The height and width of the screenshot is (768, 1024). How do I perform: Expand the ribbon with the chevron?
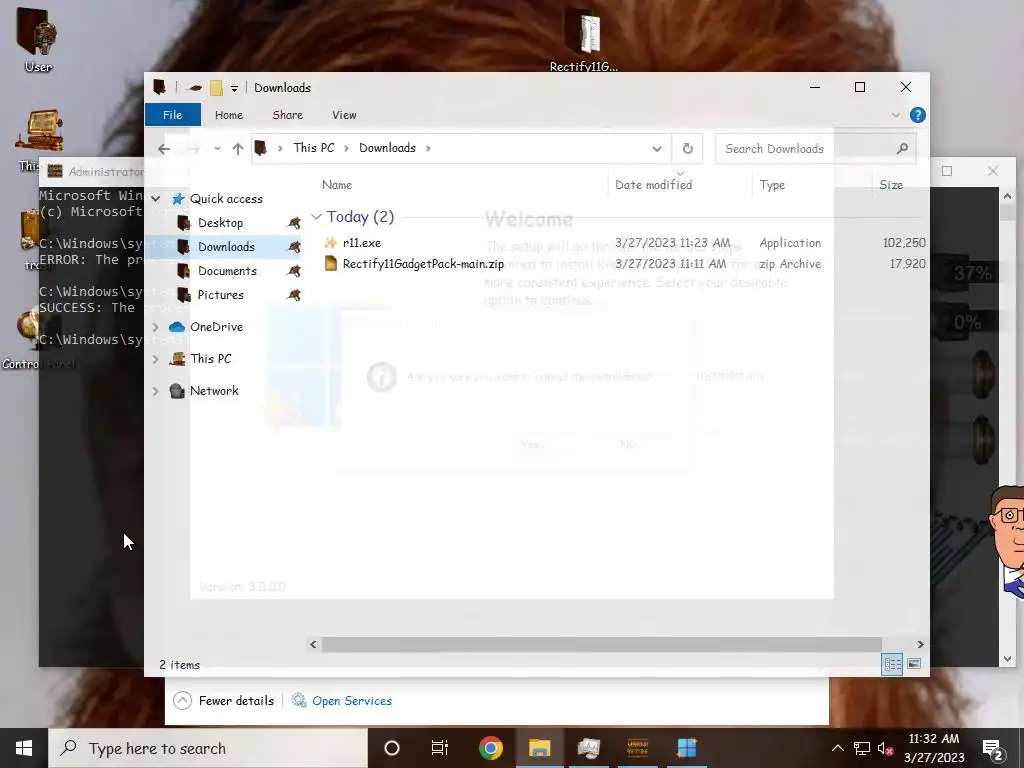coord(896,115)
